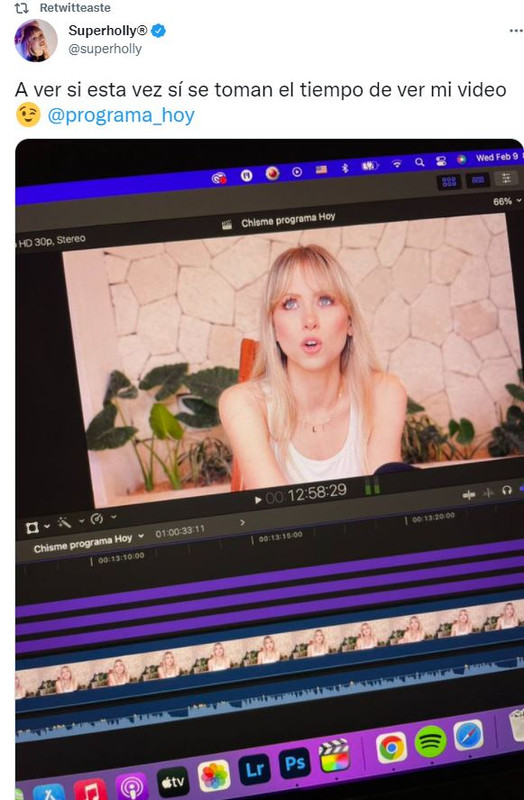
Task: Click the @superholly handle
Action: tap(105, 49)
